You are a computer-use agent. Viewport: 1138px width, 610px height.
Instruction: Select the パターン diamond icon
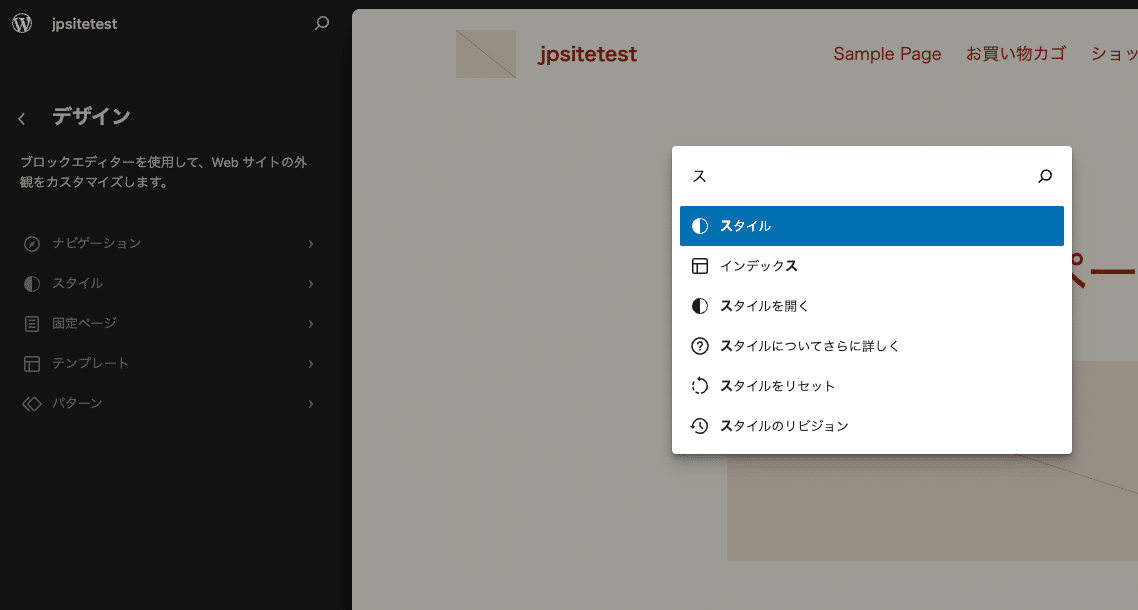[x=29, y=403]
